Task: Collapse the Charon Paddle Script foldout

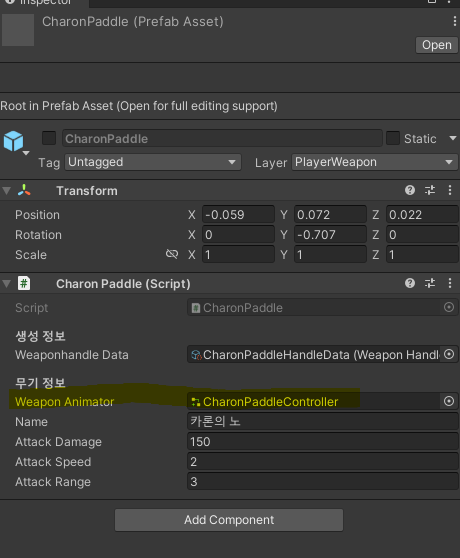Action: [x=6, y=284]
